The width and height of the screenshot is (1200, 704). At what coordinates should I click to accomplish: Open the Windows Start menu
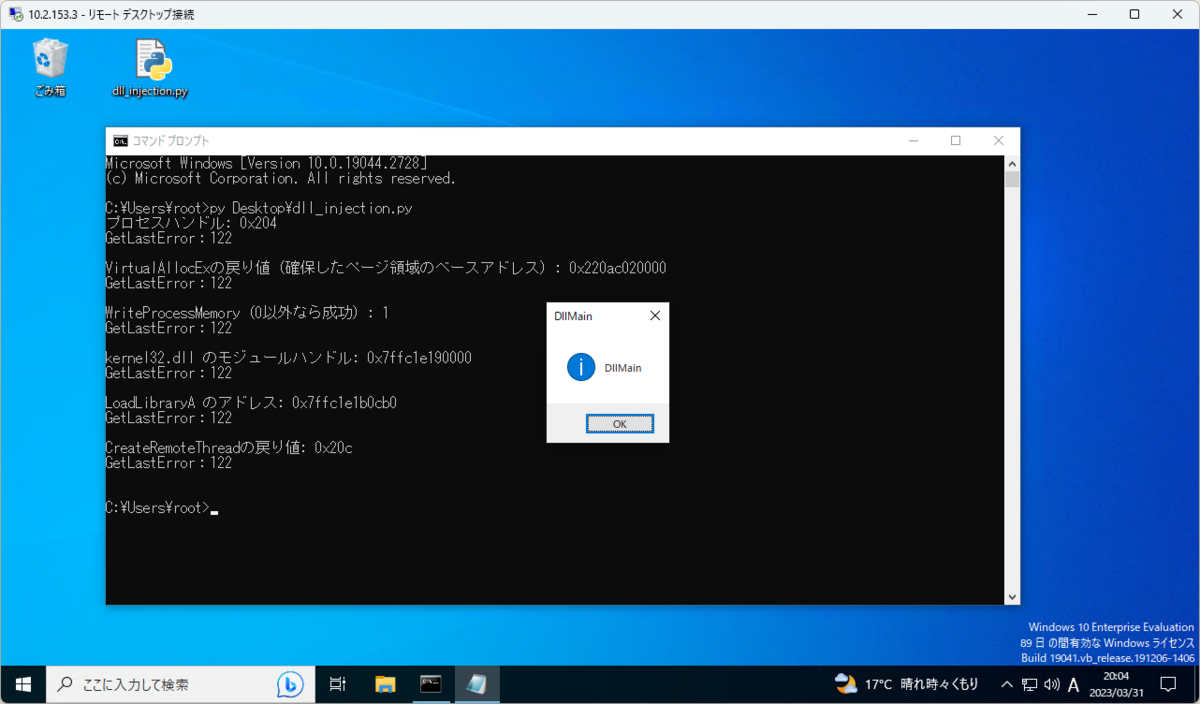coord(23,685)
